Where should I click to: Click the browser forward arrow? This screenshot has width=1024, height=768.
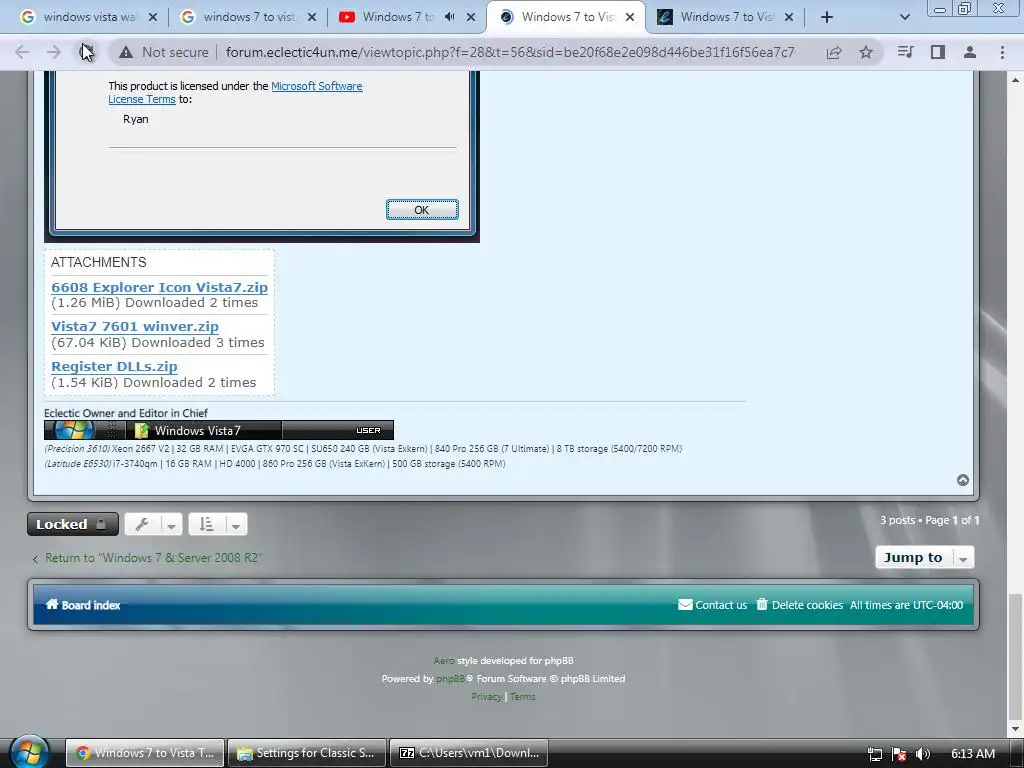[54, 52]
